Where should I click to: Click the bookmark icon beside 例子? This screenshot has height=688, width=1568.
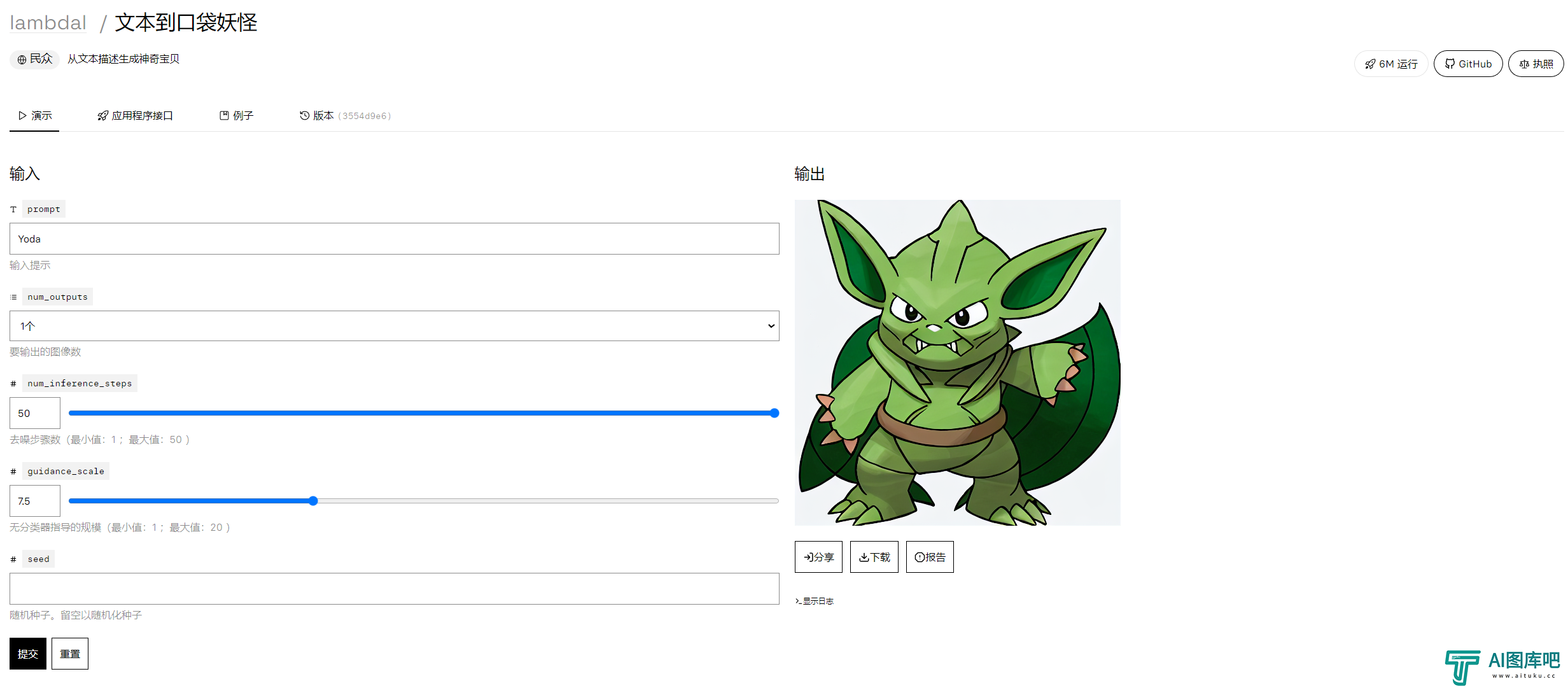[x=224, y=115]
